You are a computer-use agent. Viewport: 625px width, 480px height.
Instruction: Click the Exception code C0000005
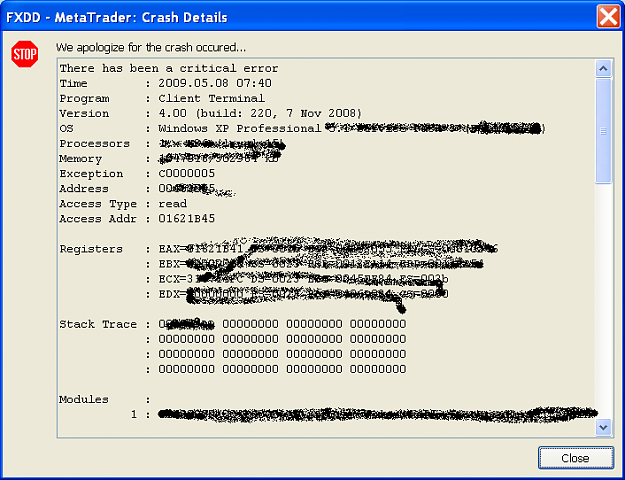187,173
